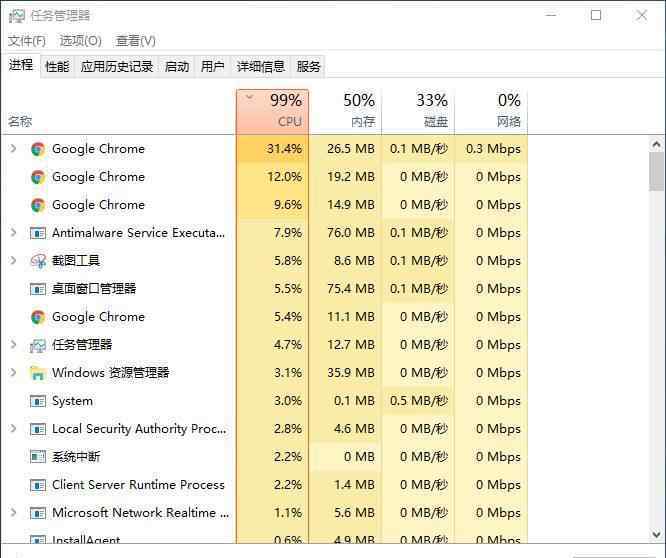Select the Local Security Authority Proc... name
This screenshot has height=558, width=666.
[x=139, y=429]
